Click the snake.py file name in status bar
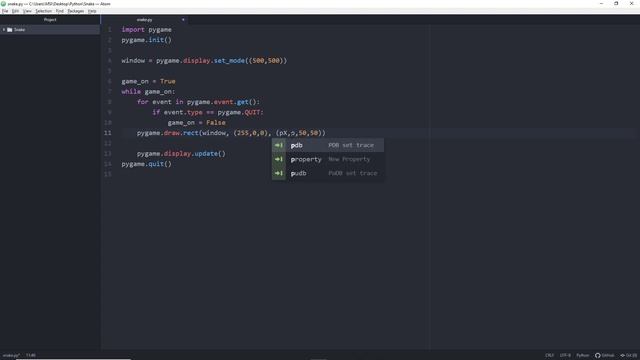Screen dimensions: 640x360 point(11,356)
